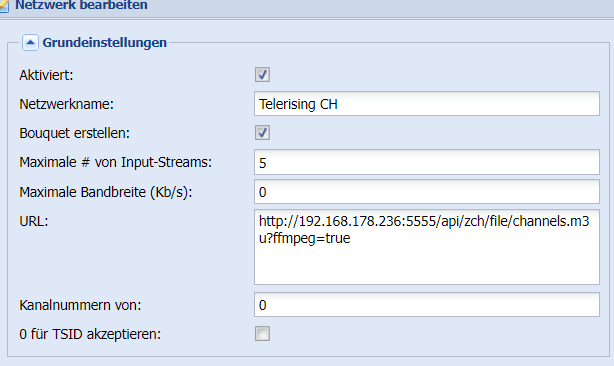
Task: Enable the 0 für TSID akzeptieren checkbox
Action: [x=262, y=334]
